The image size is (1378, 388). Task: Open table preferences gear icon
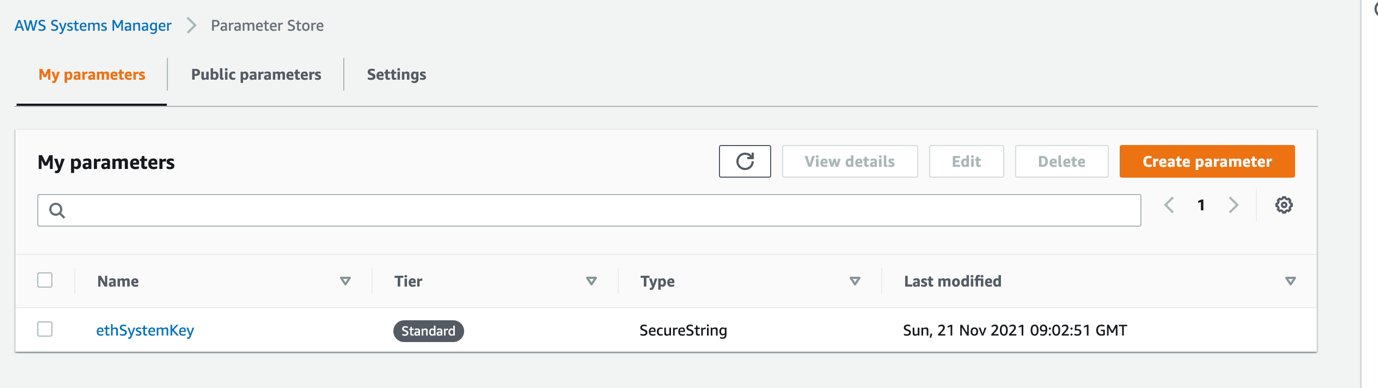click(1284, 205)
